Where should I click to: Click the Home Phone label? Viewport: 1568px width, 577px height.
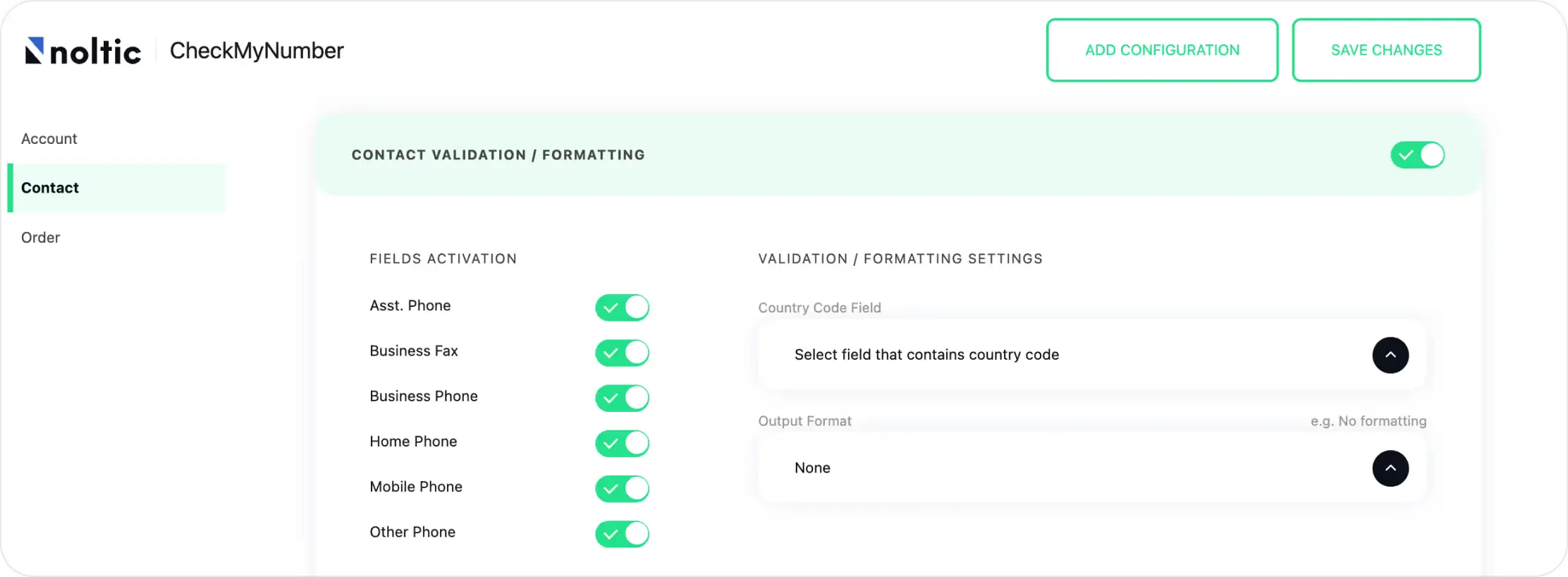(x=413, y=442)
